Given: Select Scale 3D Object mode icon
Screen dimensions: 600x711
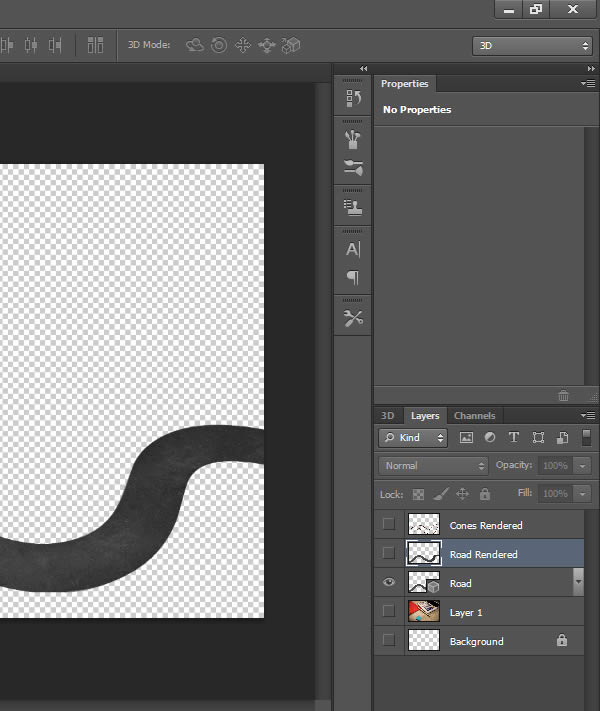Looking at the screenshot, I should (291, 45).
